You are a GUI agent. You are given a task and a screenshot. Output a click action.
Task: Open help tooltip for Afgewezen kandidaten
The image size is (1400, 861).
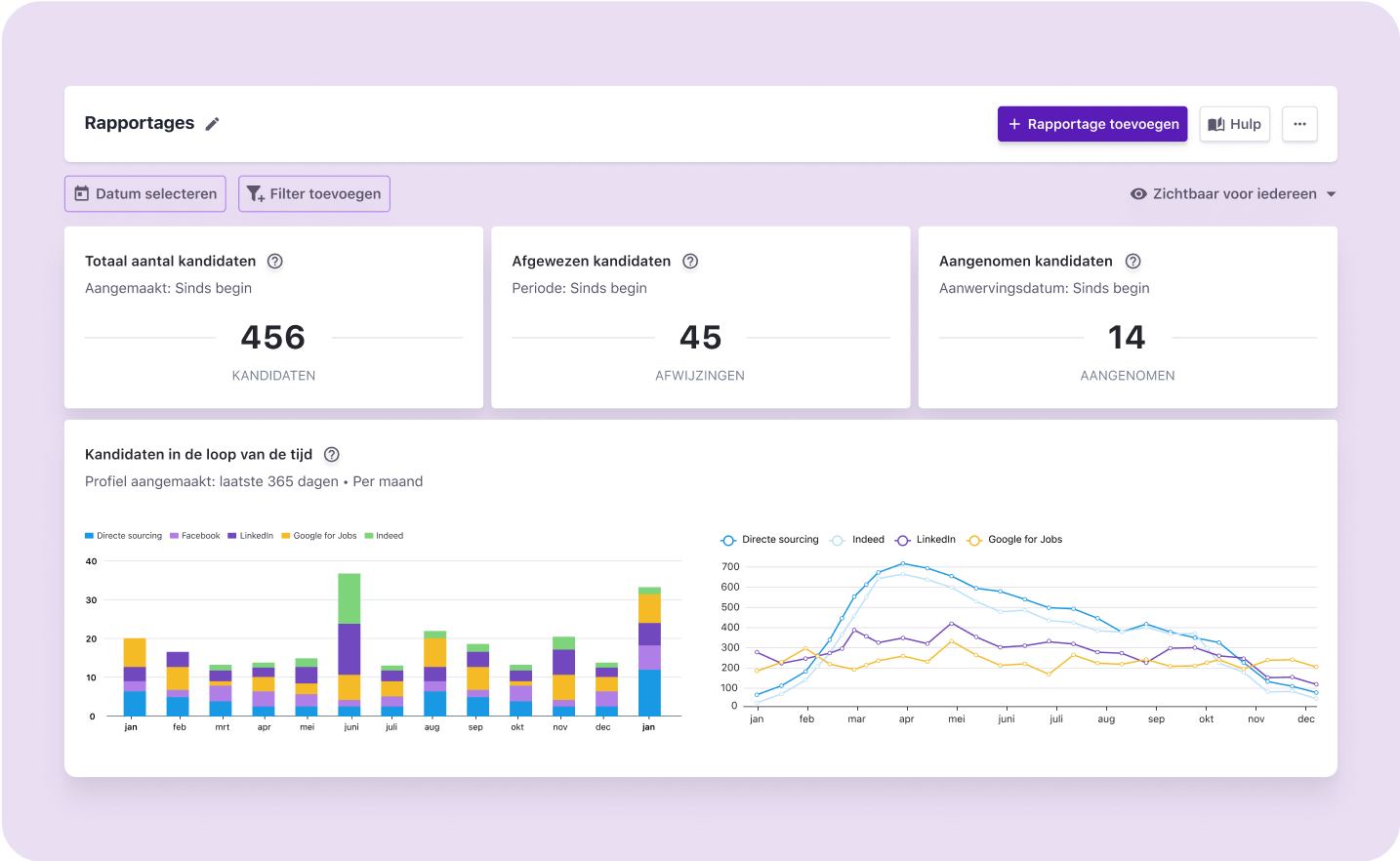(690, 261)
